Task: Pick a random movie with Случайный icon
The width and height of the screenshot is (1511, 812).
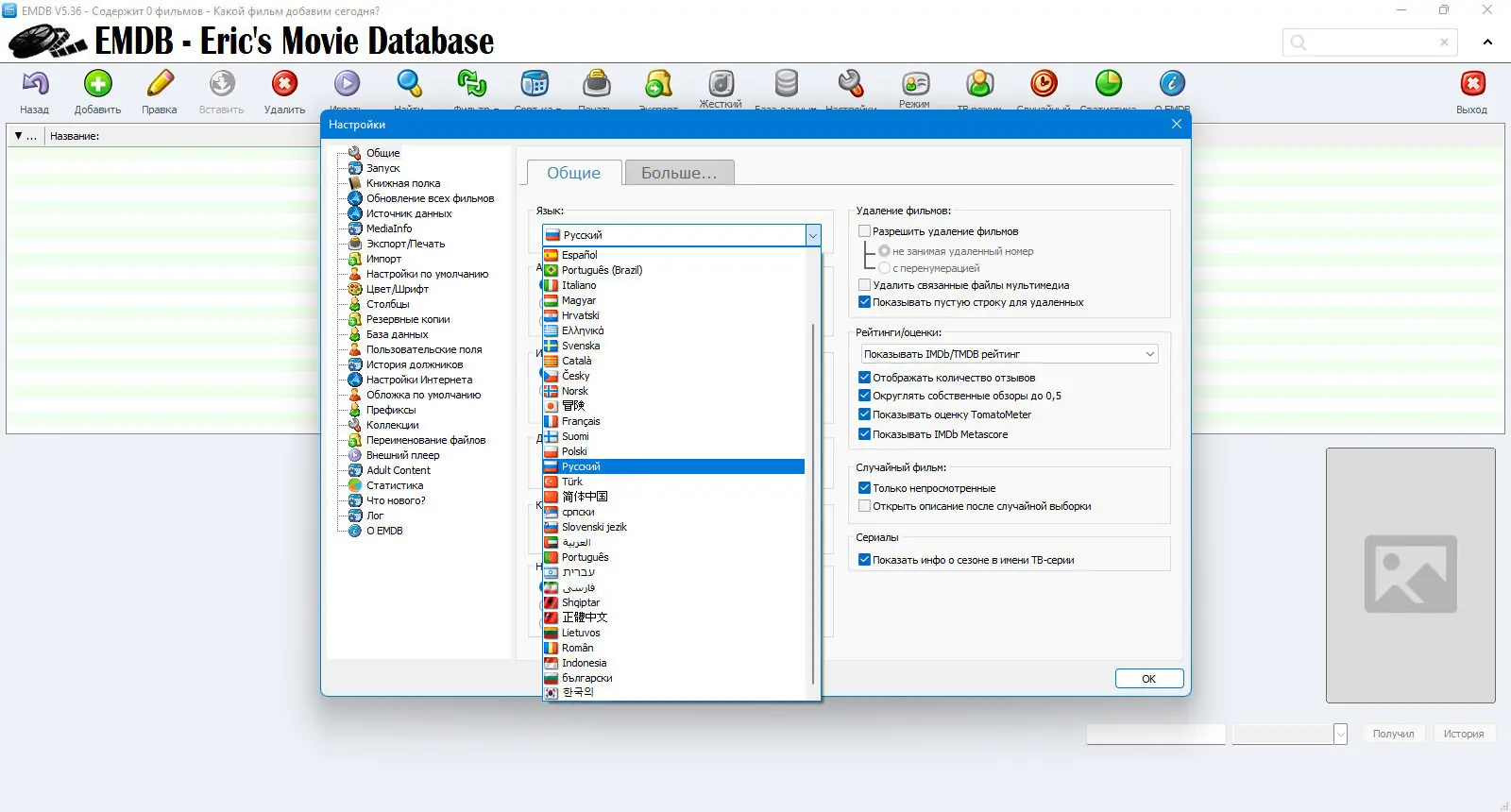Action: [x=1044, y=84]
